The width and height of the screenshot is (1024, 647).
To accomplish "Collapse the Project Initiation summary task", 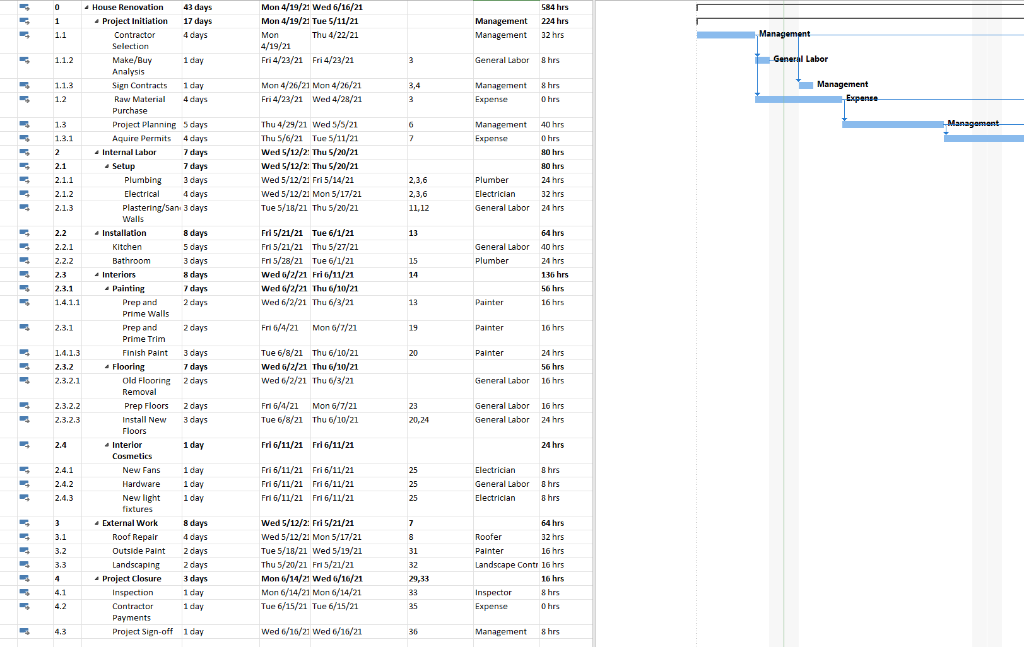I will point(97,21).
